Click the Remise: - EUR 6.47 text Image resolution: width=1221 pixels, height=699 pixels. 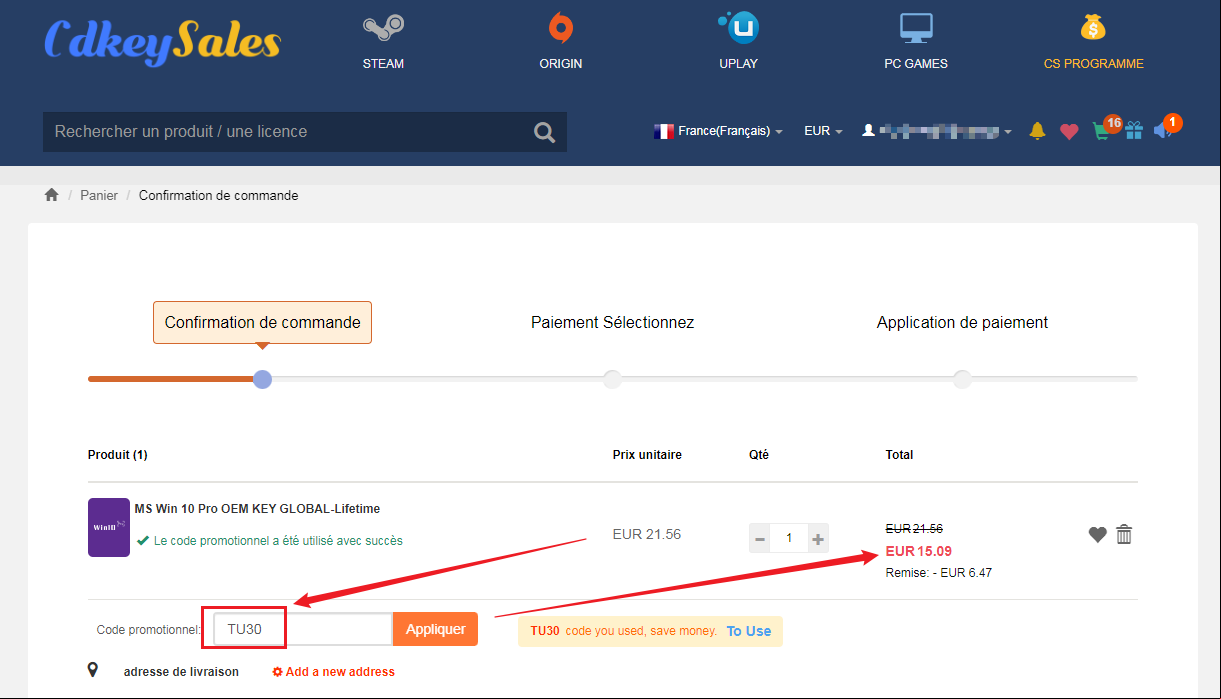(x=938, y=573)
